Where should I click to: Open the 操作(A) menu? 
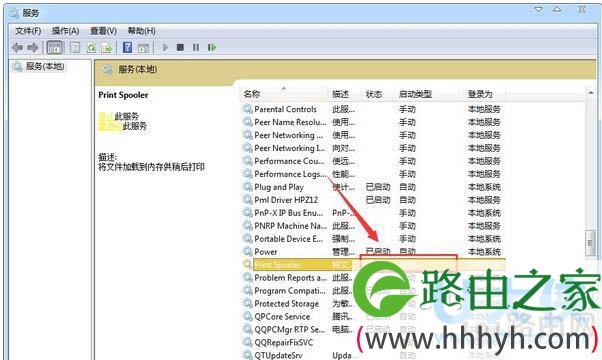(65, 31)
